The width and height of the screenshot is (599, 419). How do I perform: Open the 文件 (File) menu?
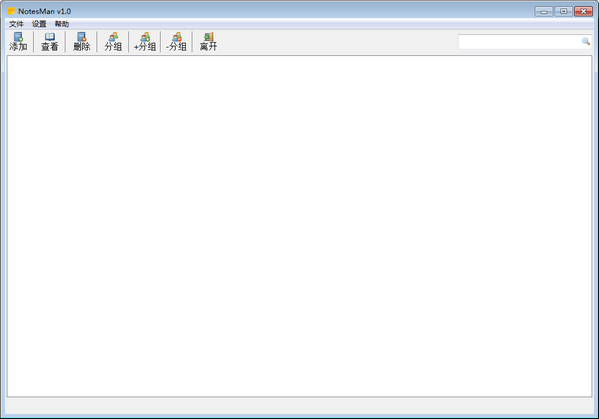click(16, 24)
